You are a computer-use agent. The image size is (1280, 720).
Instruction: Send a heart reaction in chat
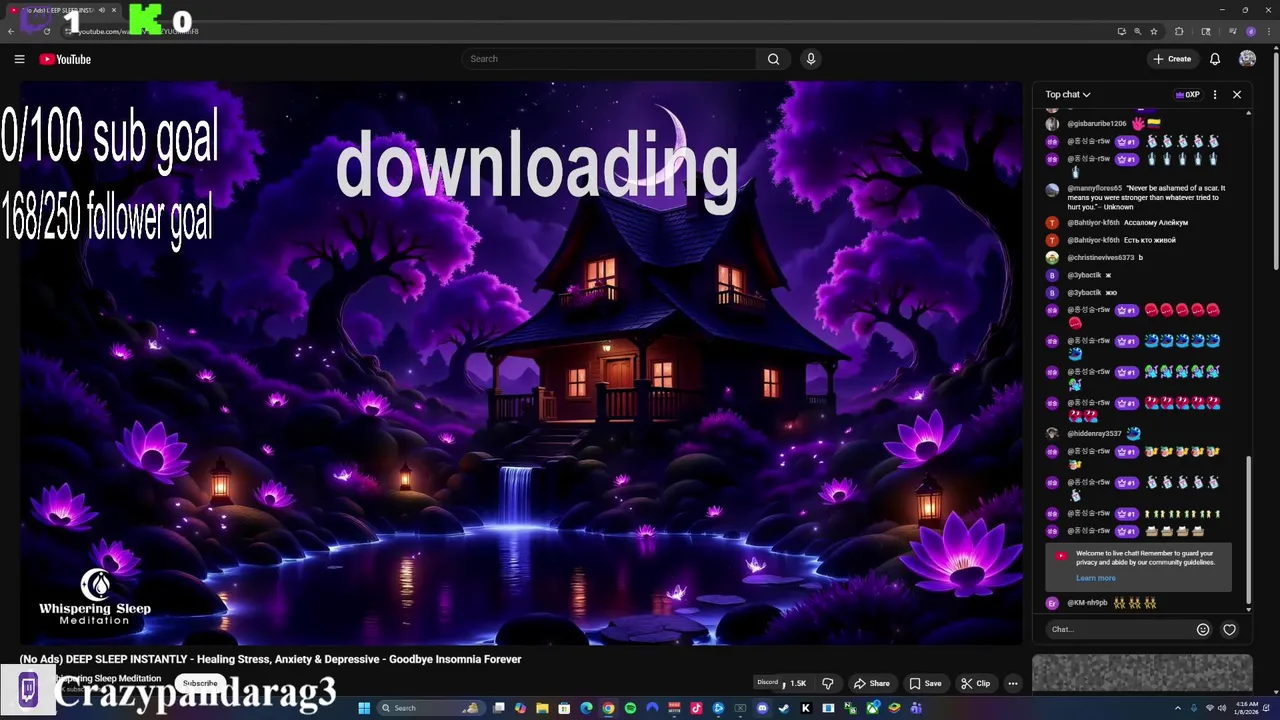point(1230,629)
